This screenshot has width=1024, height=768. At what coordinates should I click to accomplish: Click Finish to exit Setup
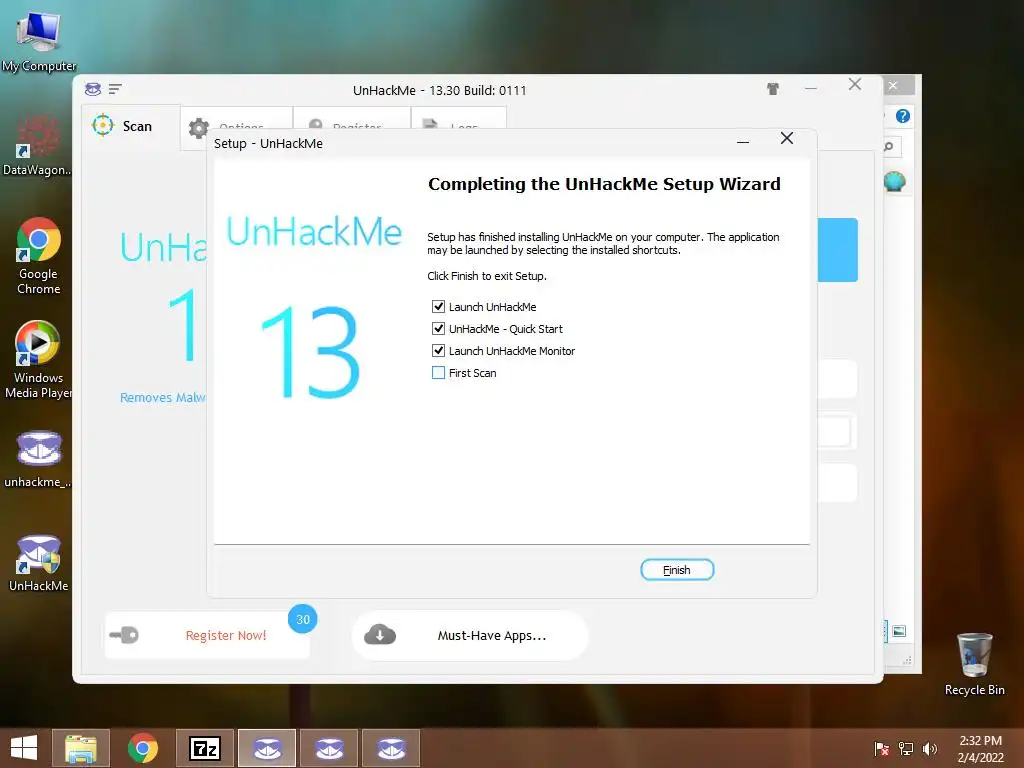677,569
